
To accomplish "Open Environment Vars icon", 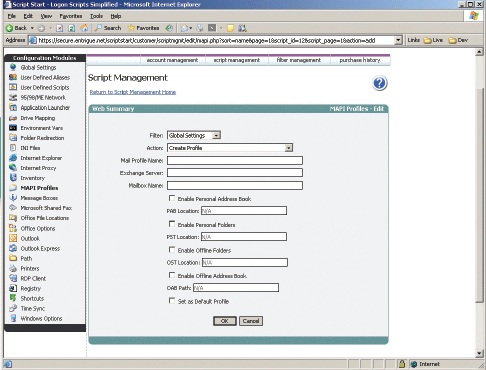I will coord(13,128).
